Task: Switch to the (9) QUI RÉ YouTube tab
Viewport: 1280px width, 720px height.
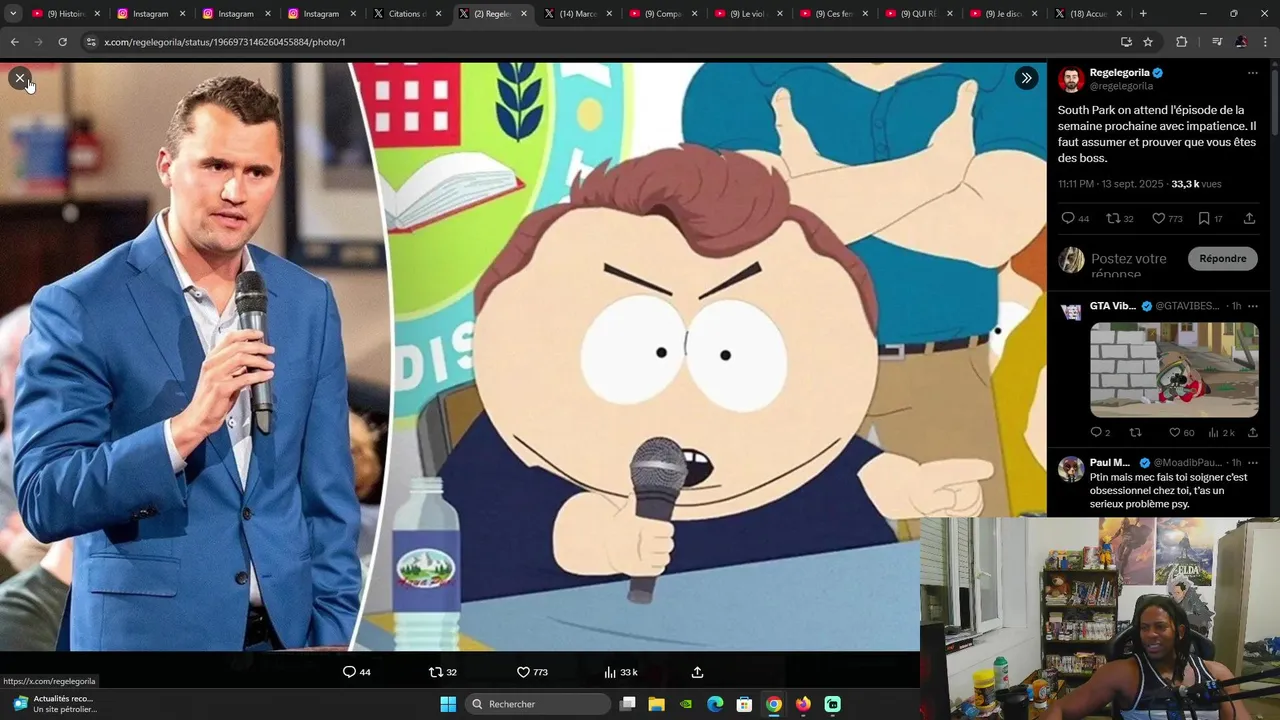Action: coord(919,14)
